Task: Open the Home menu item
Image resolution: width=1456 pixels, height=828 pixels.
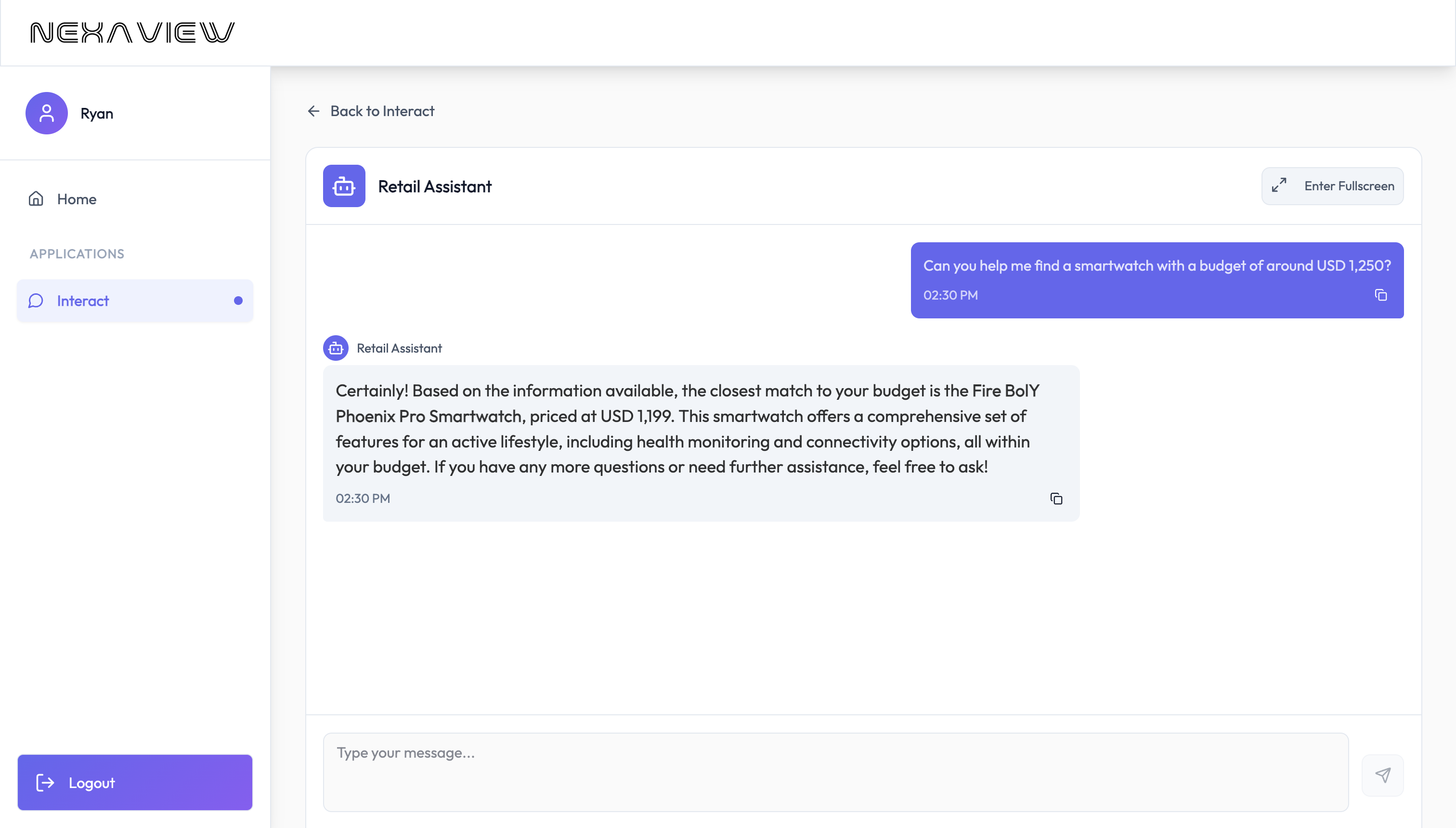Action: click(77, 199)
